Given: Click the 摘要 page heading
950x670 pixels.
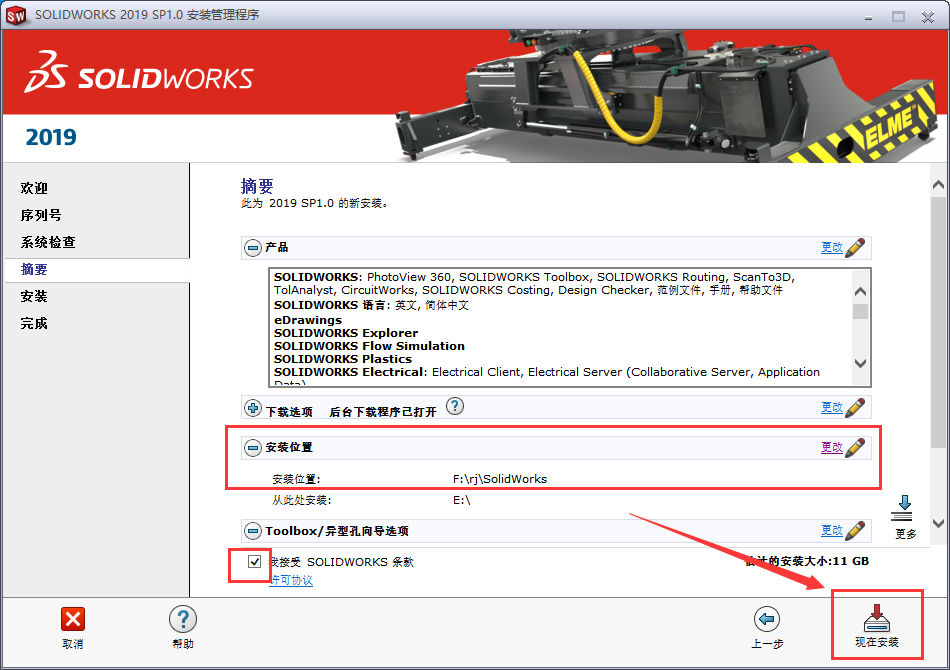Looking at the screenshot, I should click(x=257, y=185).
